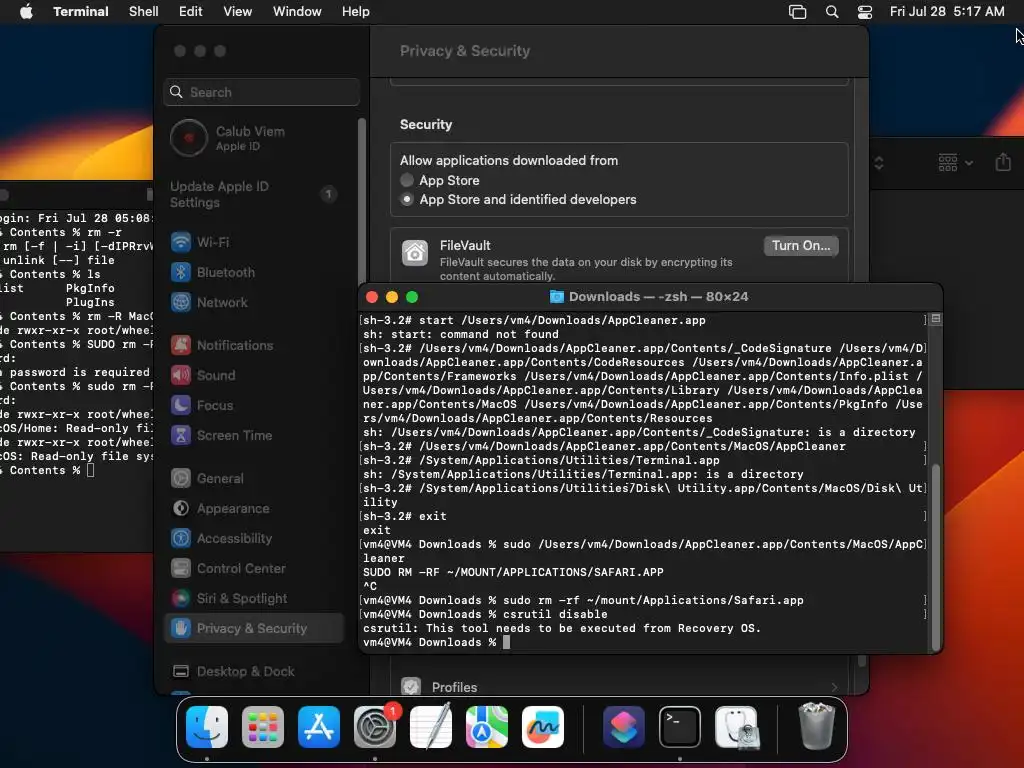Screen dimensions: 1024x768
Task: Click the Terminal split pane icon
Action: click(x=935, y=319)
